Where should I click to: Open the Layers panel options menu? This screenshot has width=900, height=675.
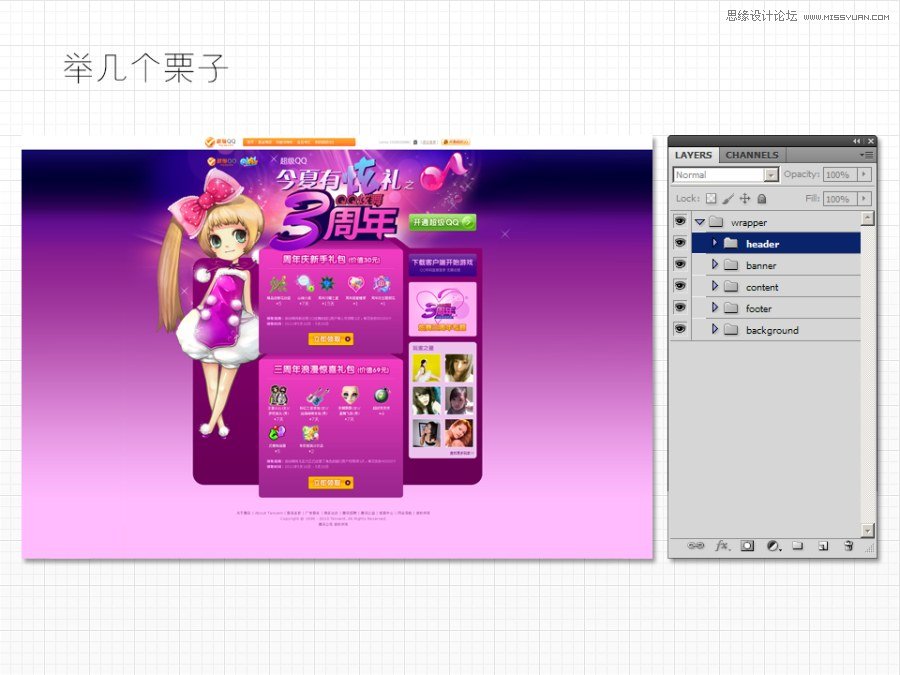pyautogui.click(x=867, y=155)
